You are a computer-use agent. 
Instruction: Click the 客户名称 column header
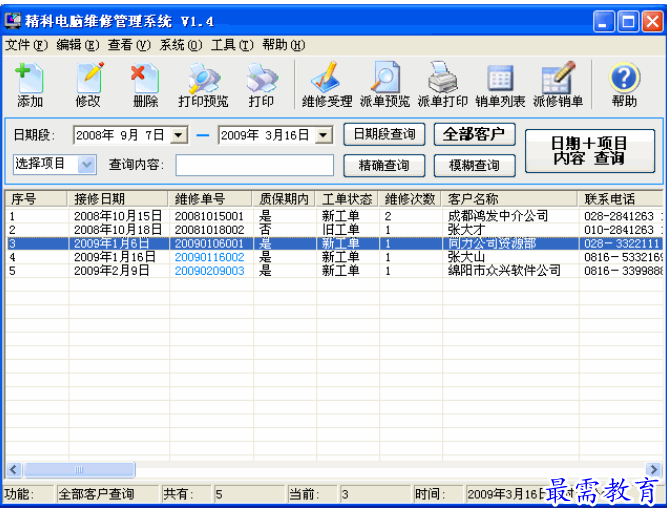click(x=510, y=199)
